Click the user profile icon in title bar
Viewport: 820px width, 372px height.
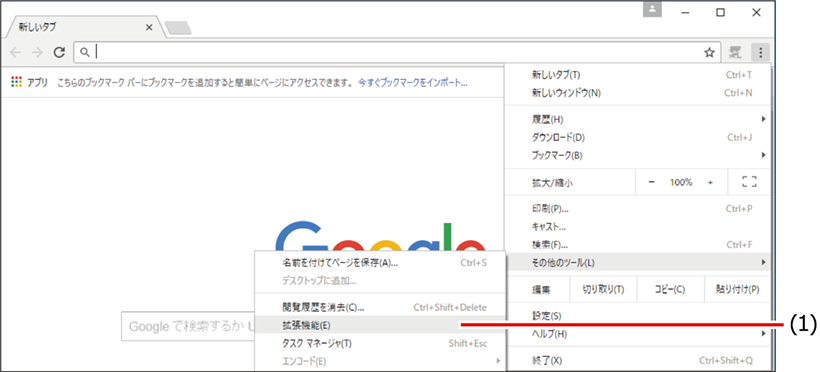pyautogui.click(x=652, y=10)
